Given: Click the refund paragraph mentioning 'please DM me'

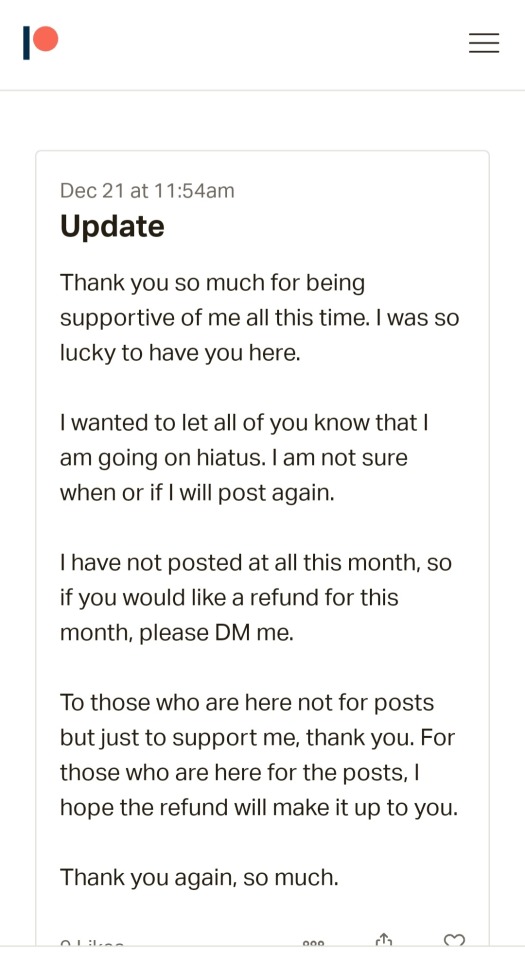Looking at the screenshot, I should [256, 597].
